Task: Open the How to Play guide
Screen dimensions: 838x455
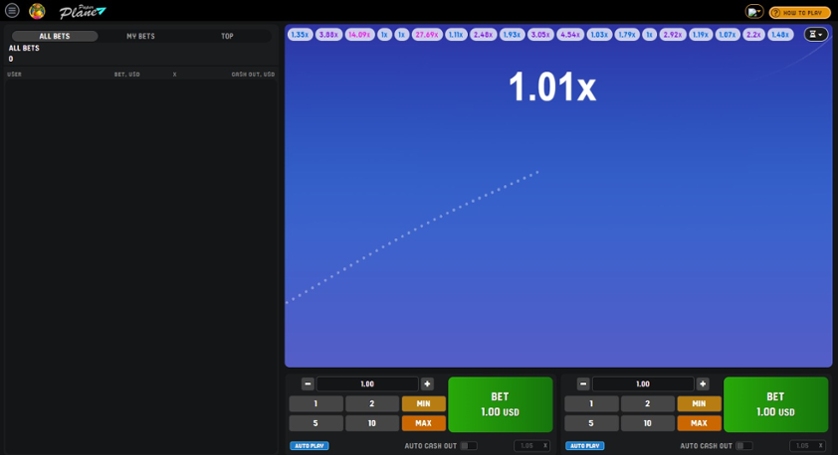Action: 799,12
